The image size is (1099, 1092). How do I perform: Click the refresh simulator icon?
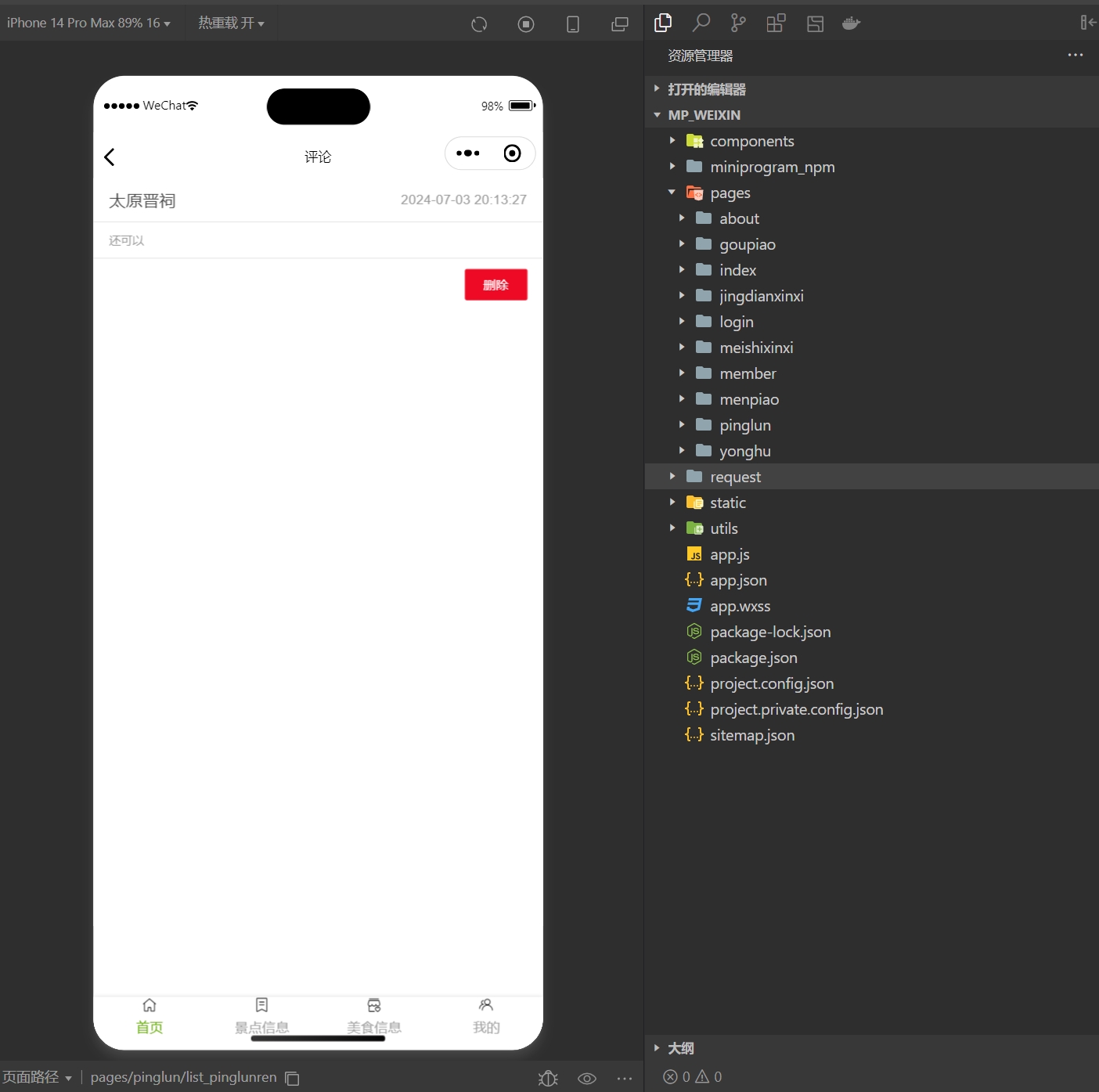pos(479,24)
